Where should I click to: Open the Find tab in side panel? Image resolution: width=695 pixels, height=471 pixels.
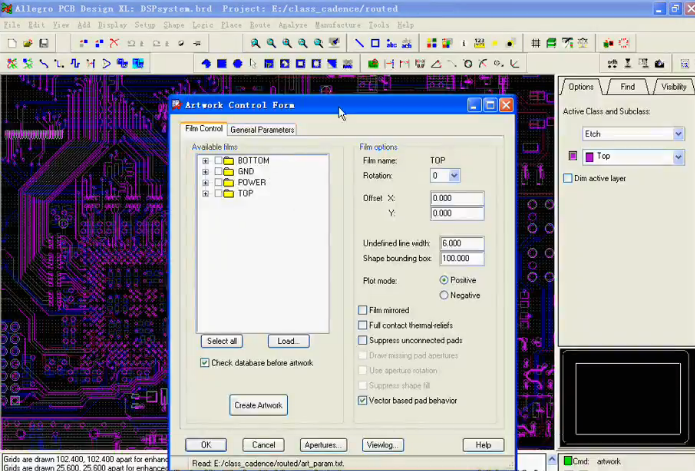(x=627, y=87)
